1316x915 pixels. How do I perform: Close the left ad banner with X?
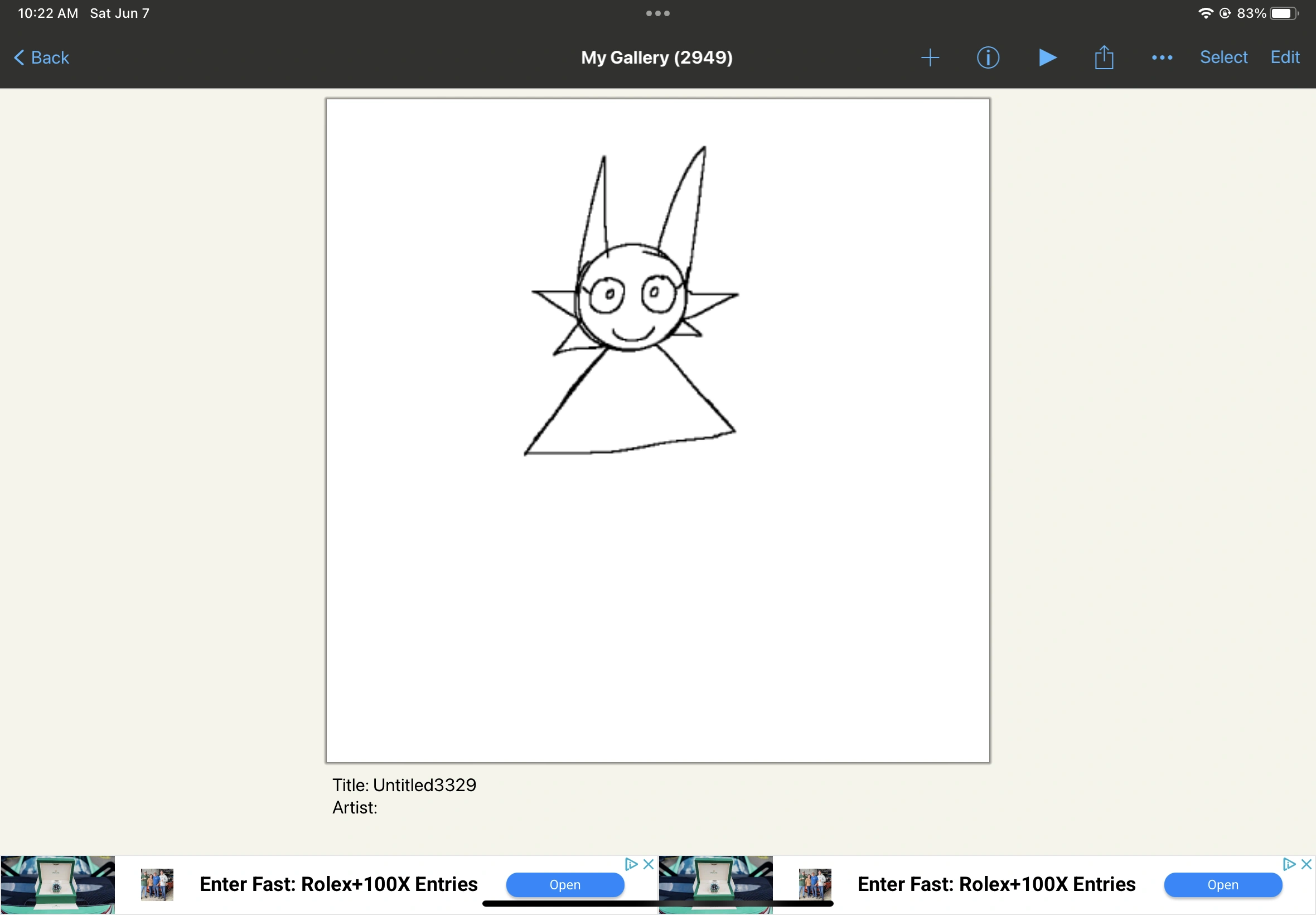click(649, 864)
